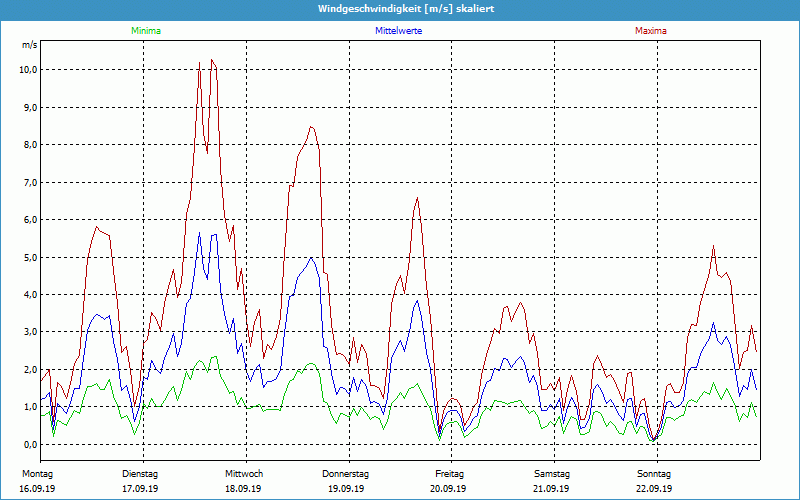Click the m/s unit label
The height and width of the screenshot is (500, 800).
[x=30, y=45]
